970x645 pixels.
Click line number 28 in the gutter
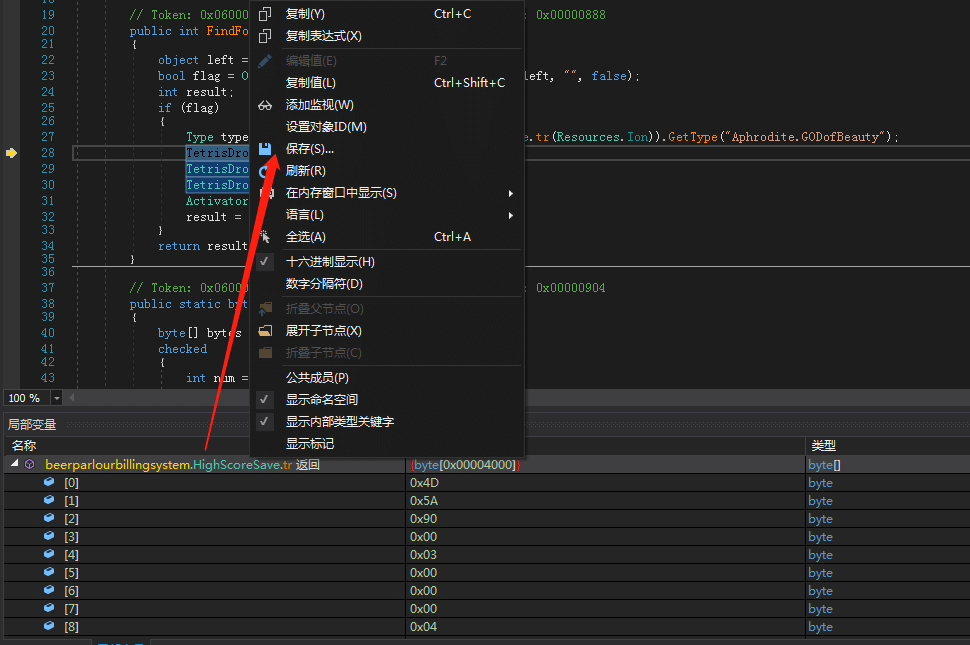(x=48, y=153)
